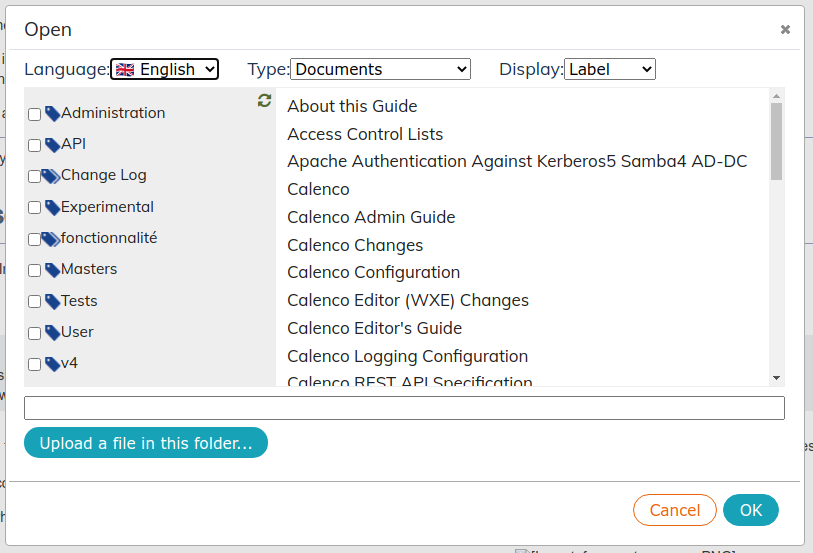This screenshot has height=553, width=813.
Task: Click Upload a file in this folder
Action: tap(146, 443)
